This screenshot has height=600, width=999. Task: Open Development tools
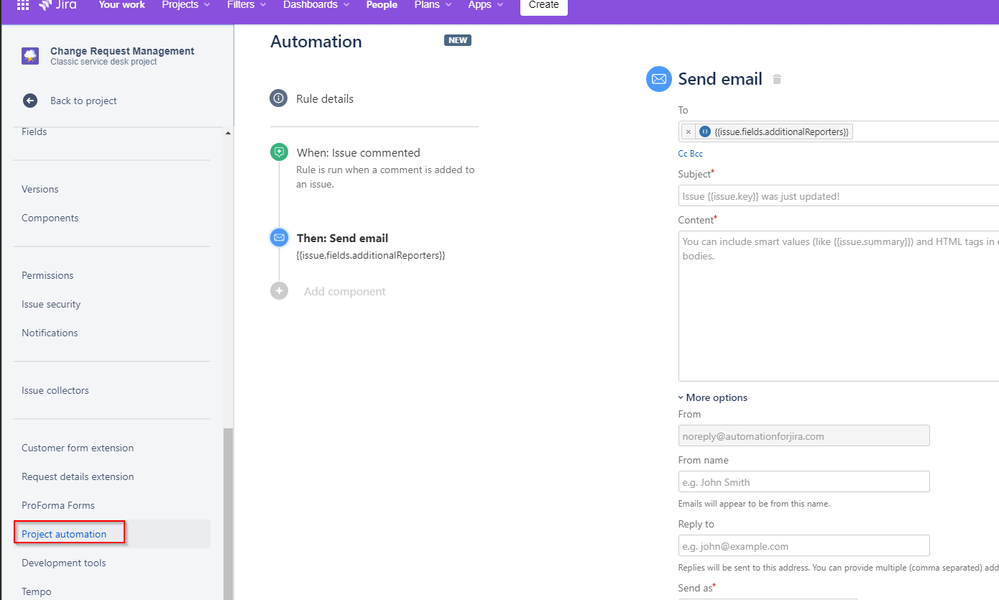point(64,563)
